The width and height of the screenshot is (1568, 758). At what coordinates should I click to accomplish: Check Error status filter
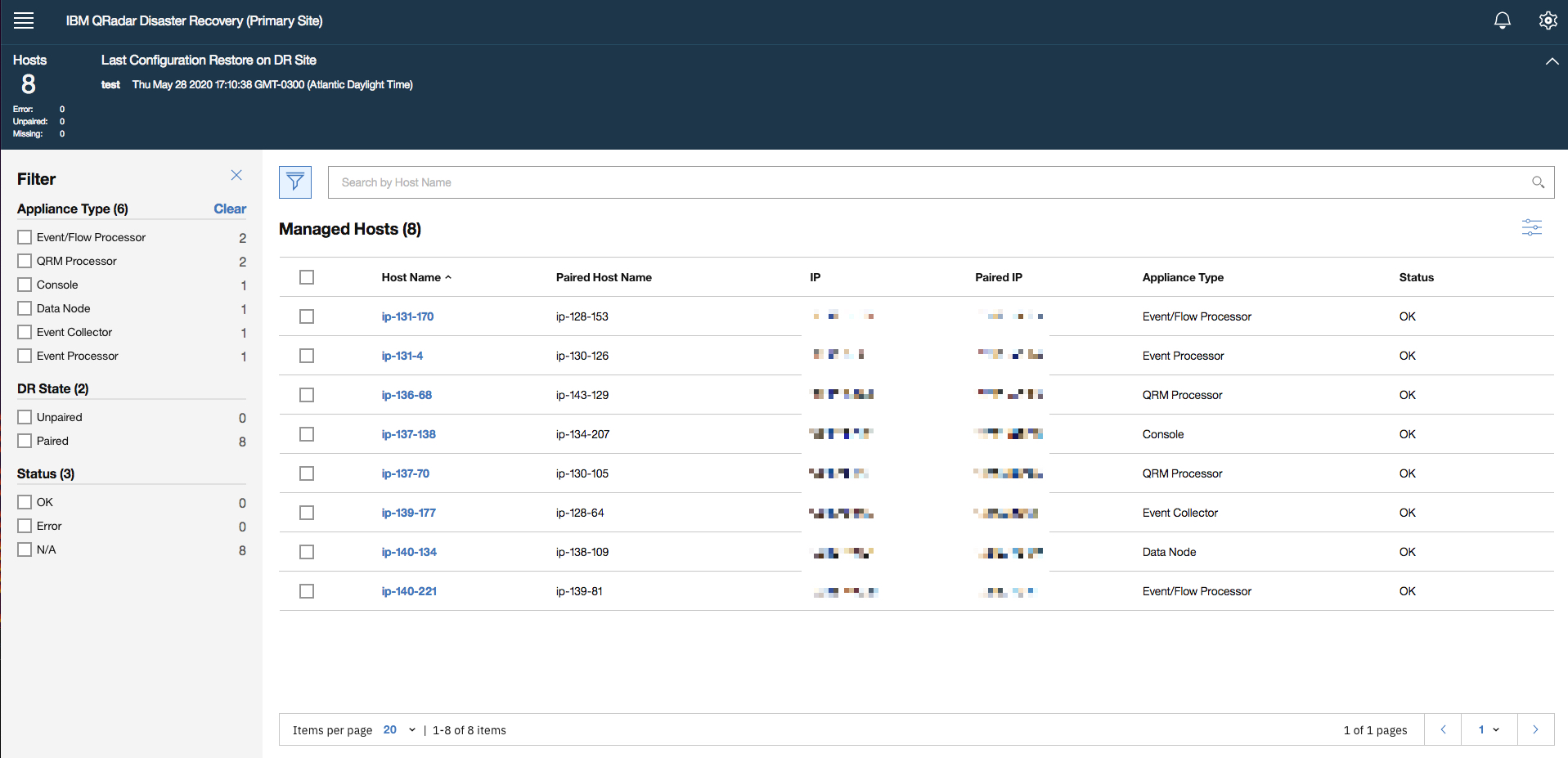coord(25,526)
